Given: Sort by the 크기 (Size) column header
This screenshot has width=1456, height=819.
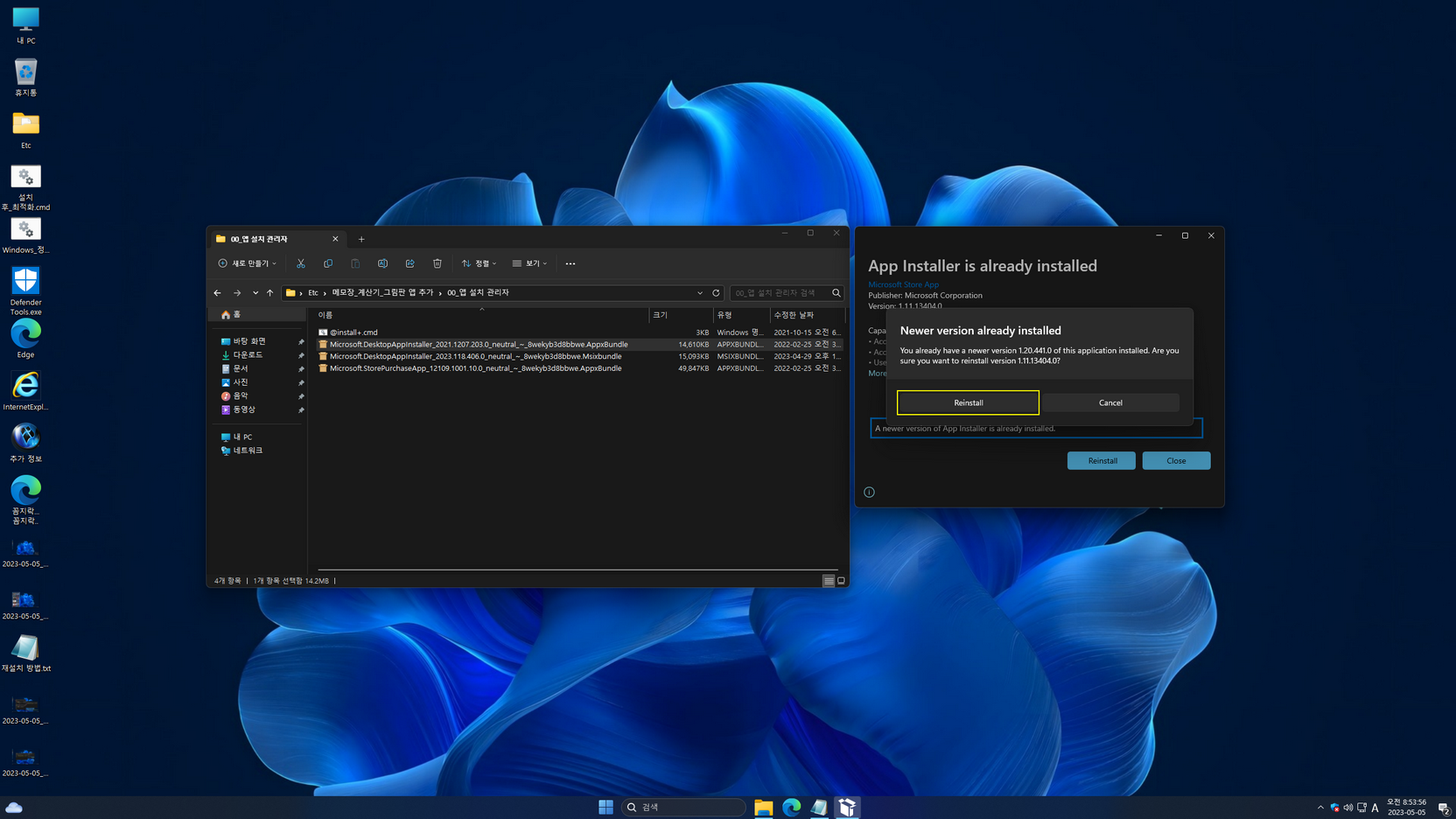Looking at the screenshot, I should (x=681, y=315).
